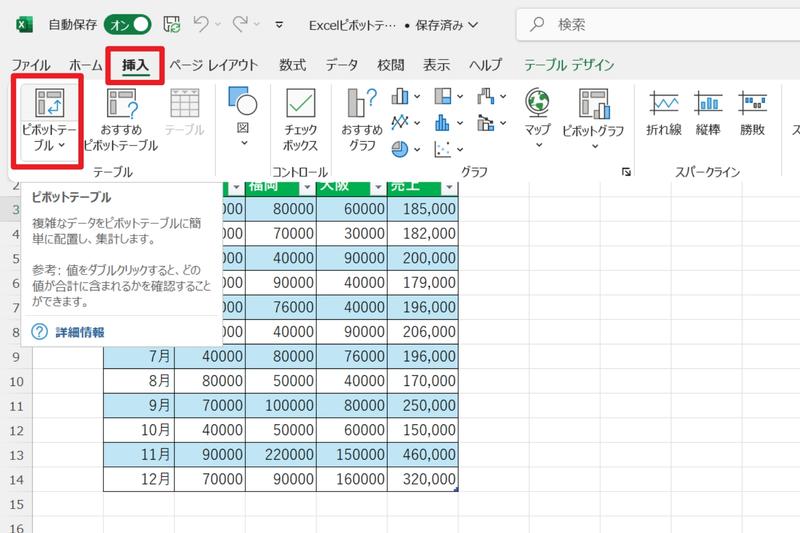This screenshot has height=533, width=800.
Task: Insert a combo chart
Action: (x=486, y=122)
